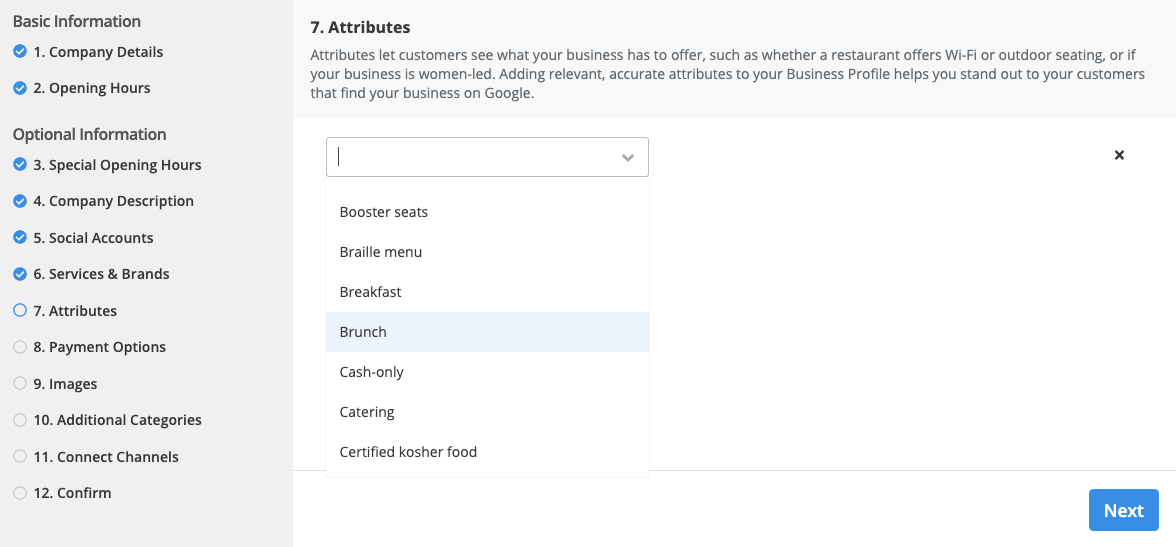Choose Braille menu from the attribute list
Image resolution: width=1176 pixels, height=547 pixels.
pyautogui.click(x=488, y=252)
